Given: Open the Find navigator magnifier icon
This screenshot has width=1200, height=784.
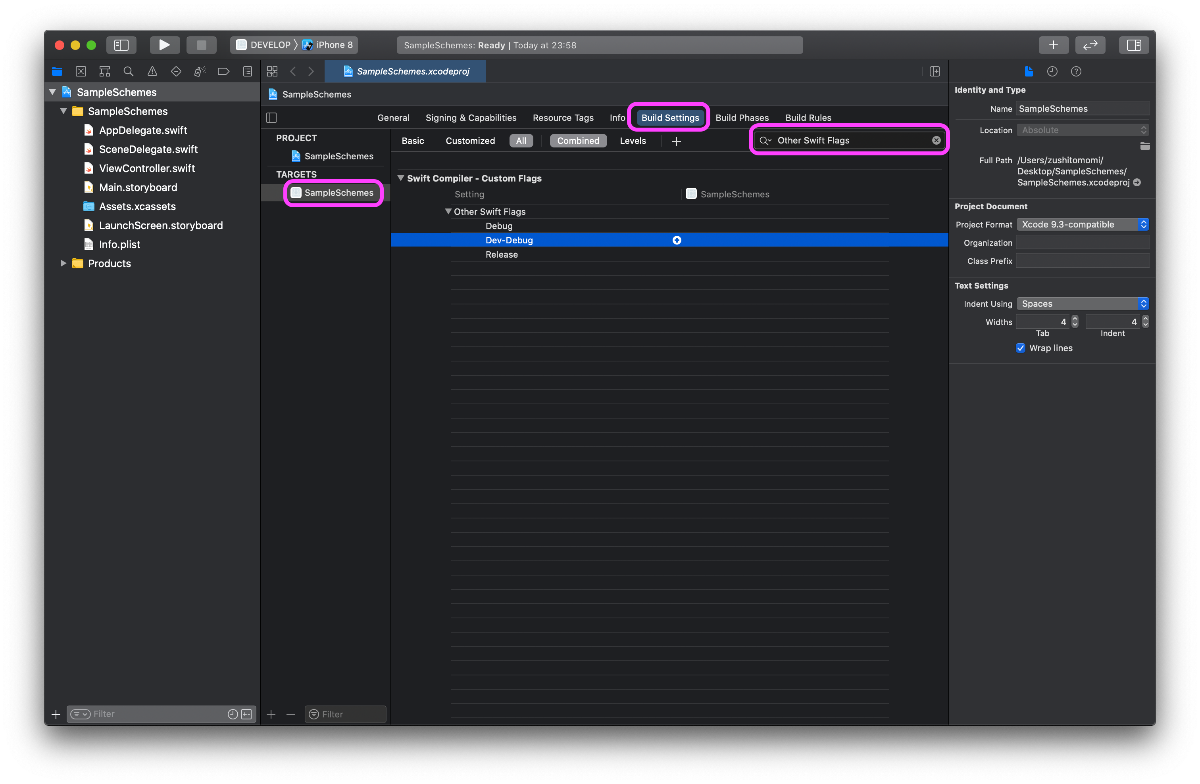Looking at the screenshot, I should point(128,72).
